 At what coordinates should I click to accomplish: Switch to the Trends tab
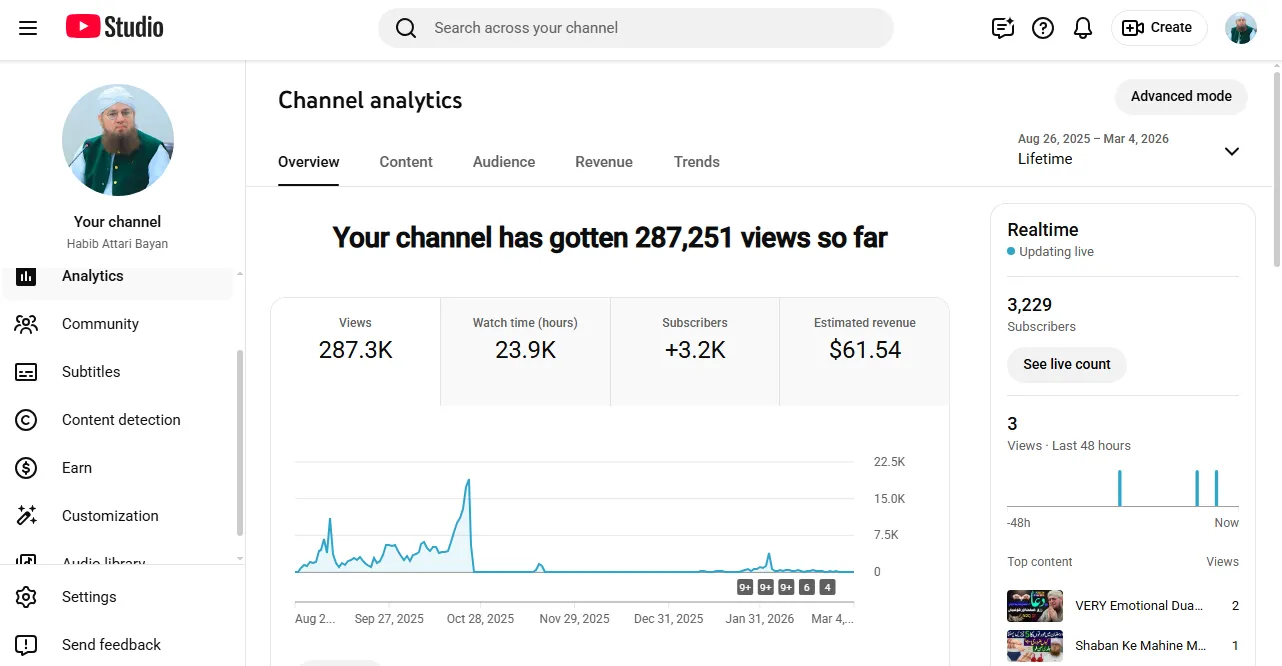pyautogui.click(x=697, y=162)
